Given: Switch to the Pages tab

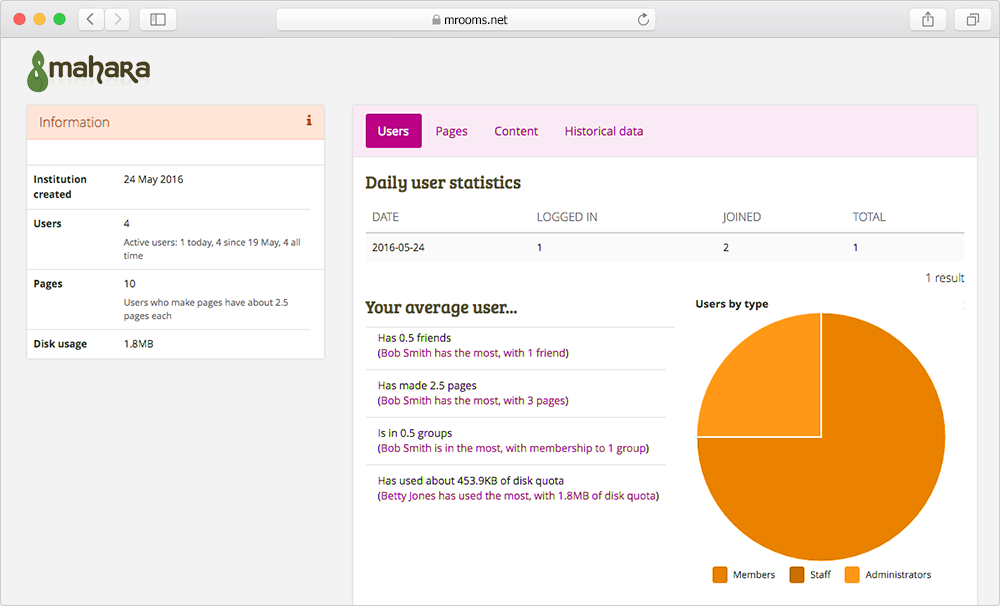Looking at the screenshot, I should point(451,131).
